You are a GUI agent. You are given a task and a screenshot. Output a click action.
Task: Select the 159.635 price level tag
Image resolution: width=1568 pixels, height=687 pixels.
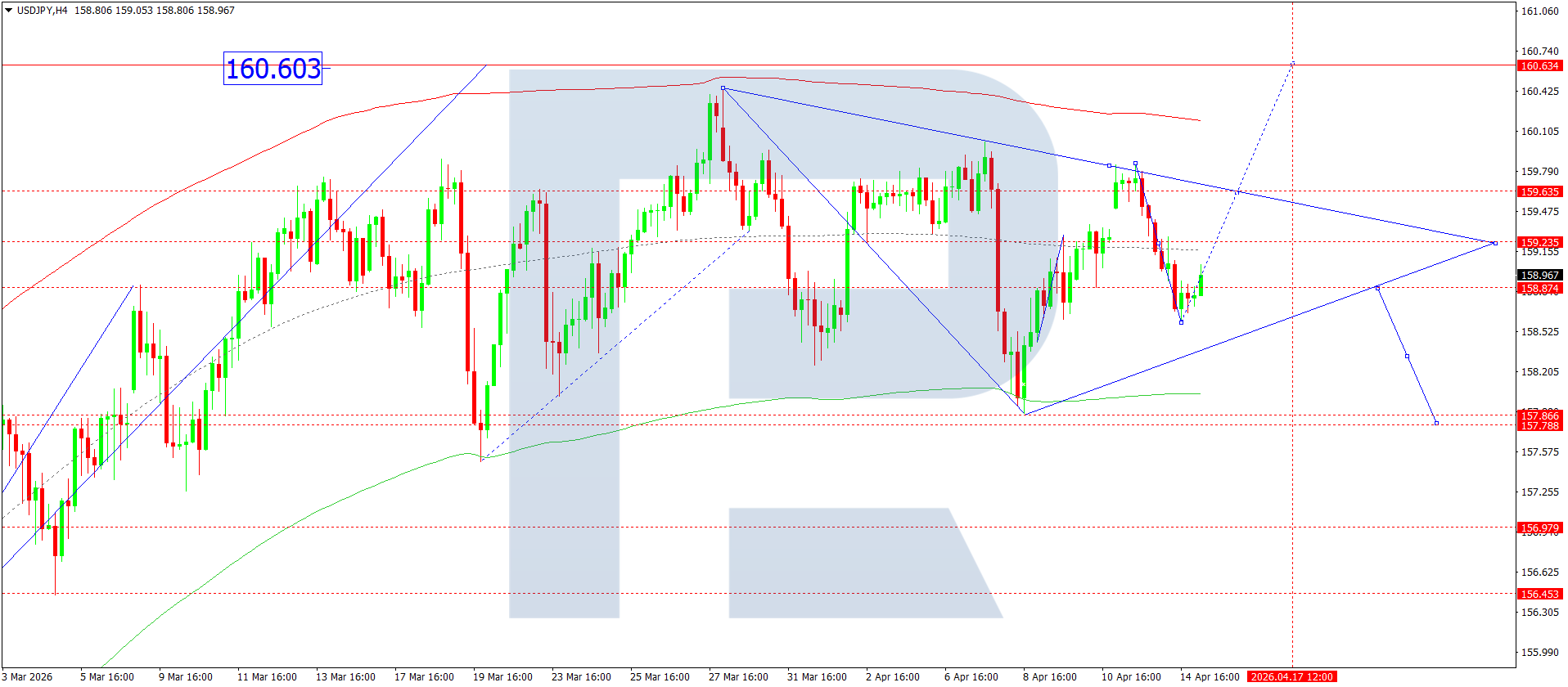pos(1539,192)
